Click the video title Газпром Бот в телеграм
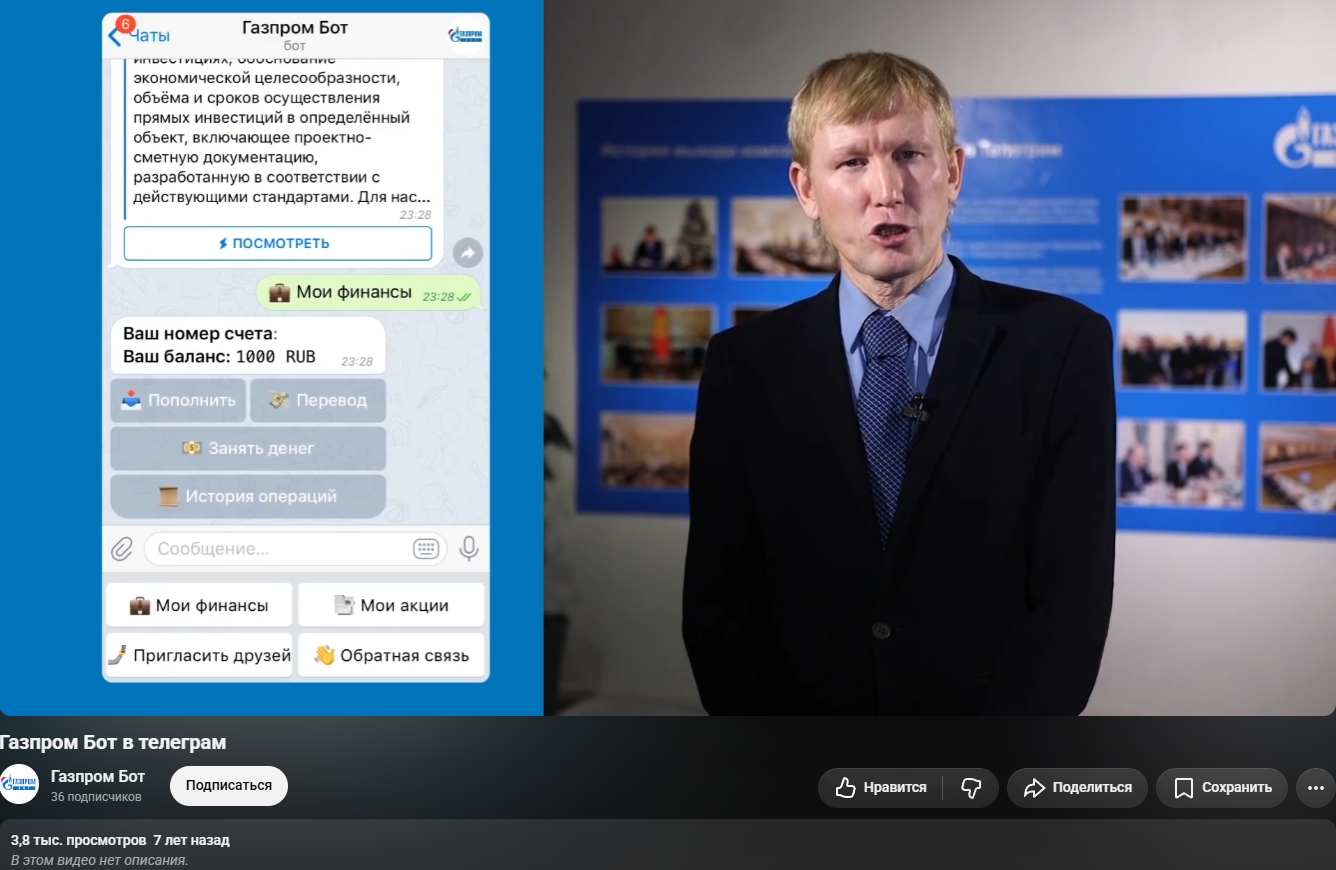 (113, 742)
